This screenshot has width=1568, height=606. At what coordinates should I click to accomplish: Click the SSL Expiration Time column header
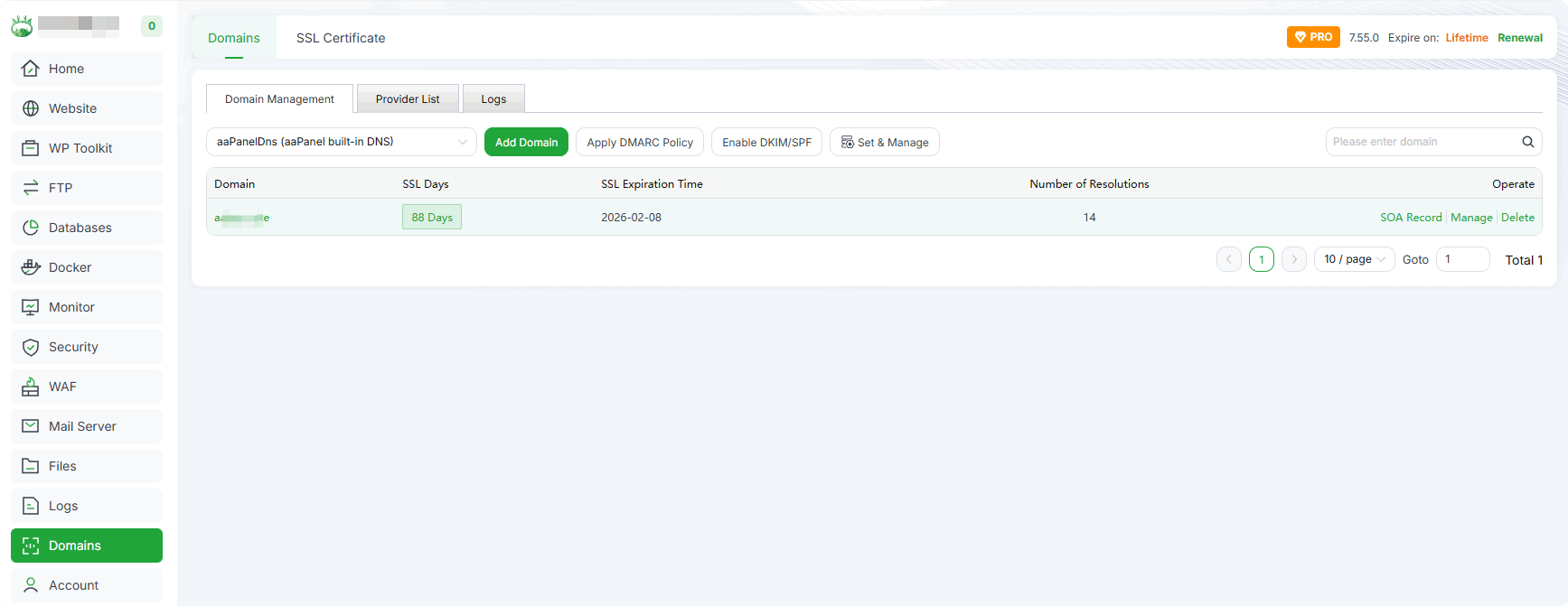pyautogui.click(x=652, y=184)
